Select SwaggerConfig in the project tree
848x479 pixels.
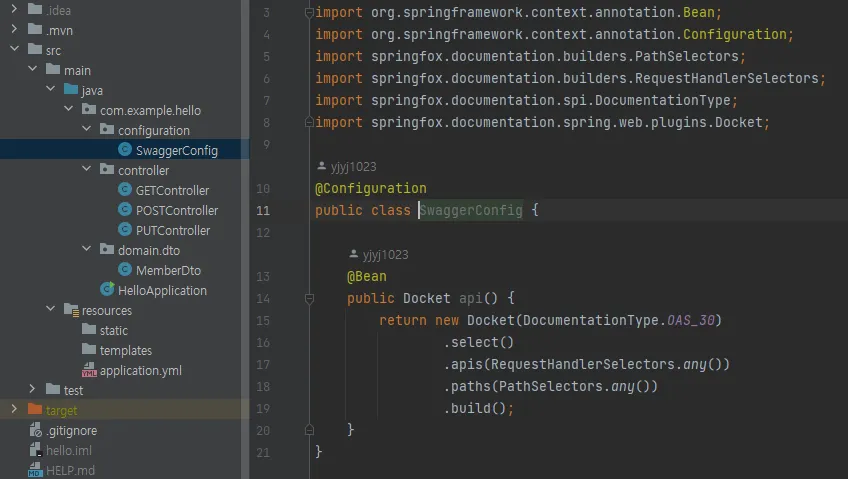177,150
